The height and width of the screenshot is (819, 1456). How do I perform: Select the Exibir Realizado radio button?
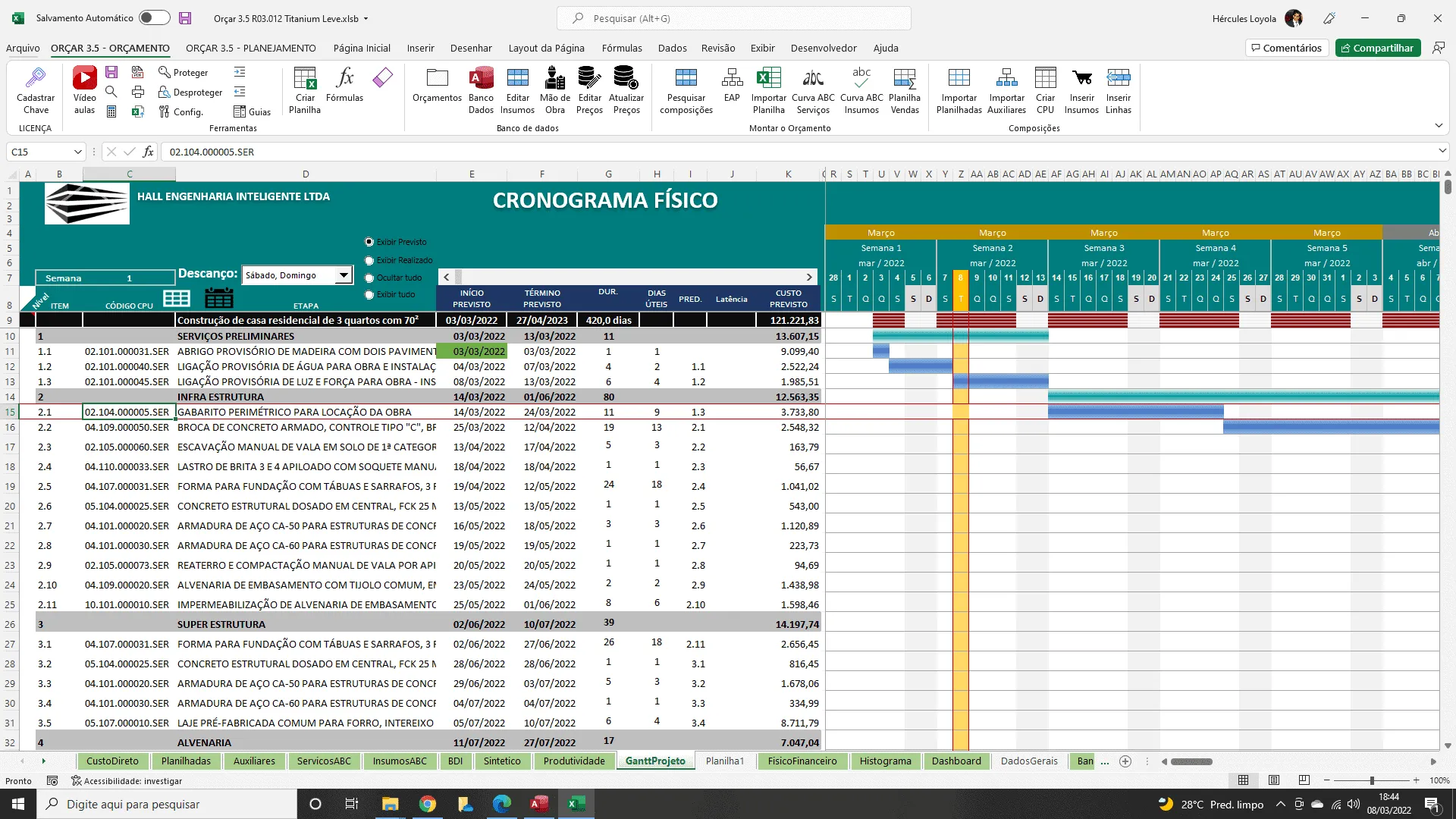pyautogui.click(x=369, y=260)
